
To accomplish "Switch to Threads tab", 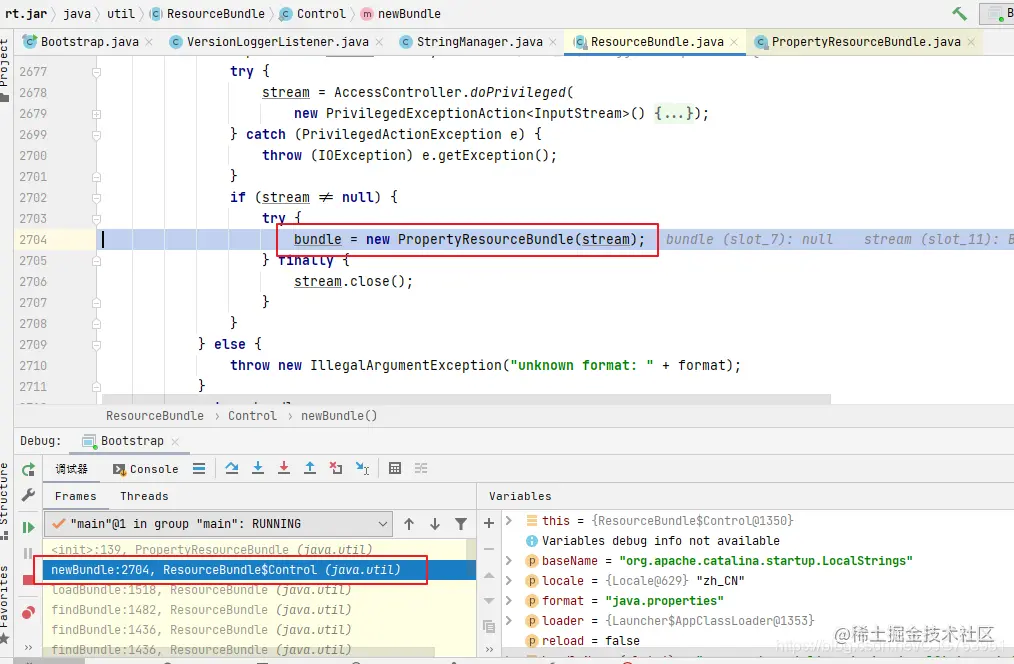I will pos(144,496).
